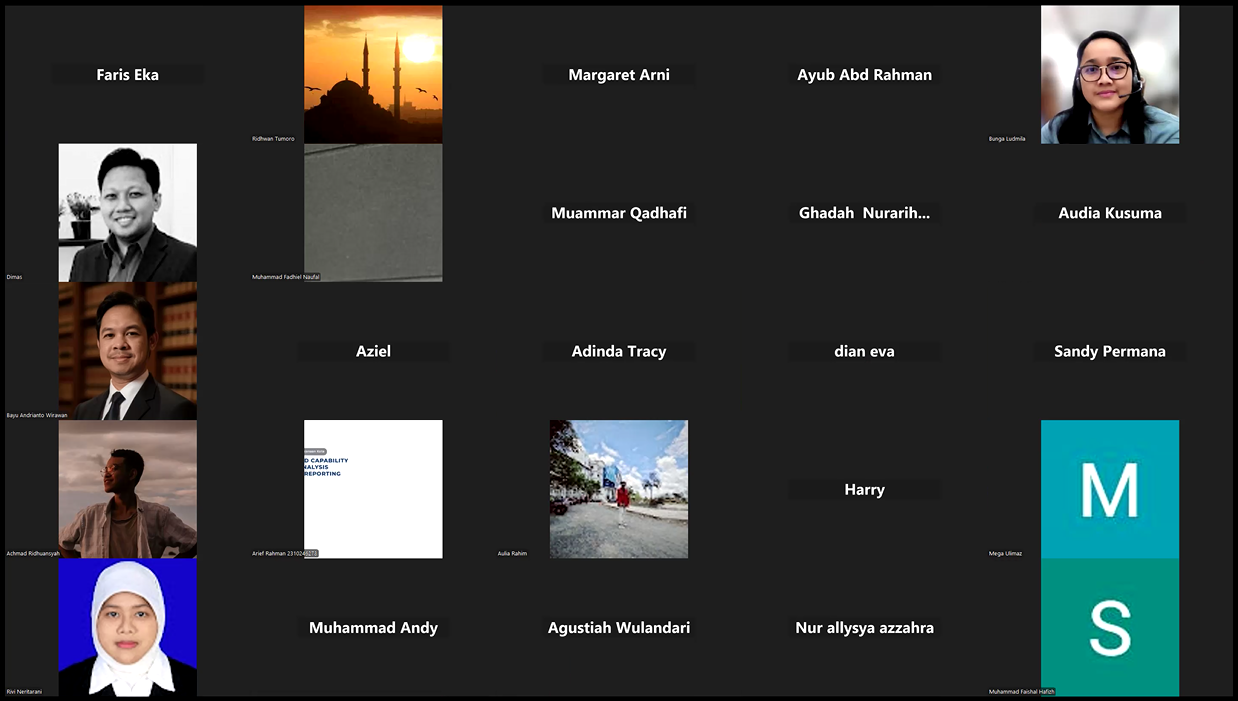Click Muhammad Fadhiel Naufal's gray video thumbnail
Image resolution: width=1238 pixels, height=701 pixels.
pos(373,213)
